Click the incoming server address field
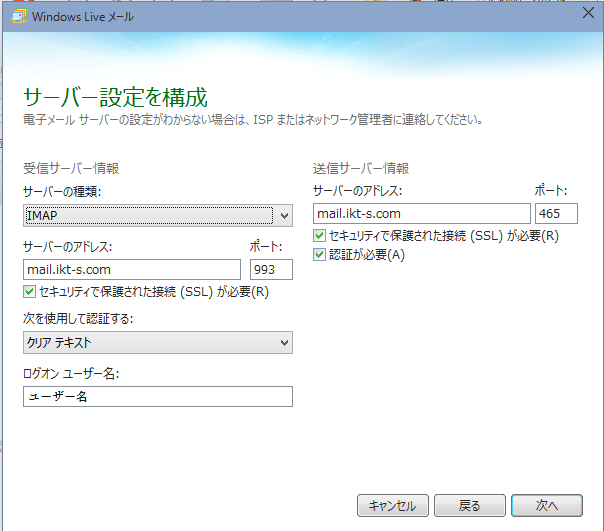 (x=132, y=269)
